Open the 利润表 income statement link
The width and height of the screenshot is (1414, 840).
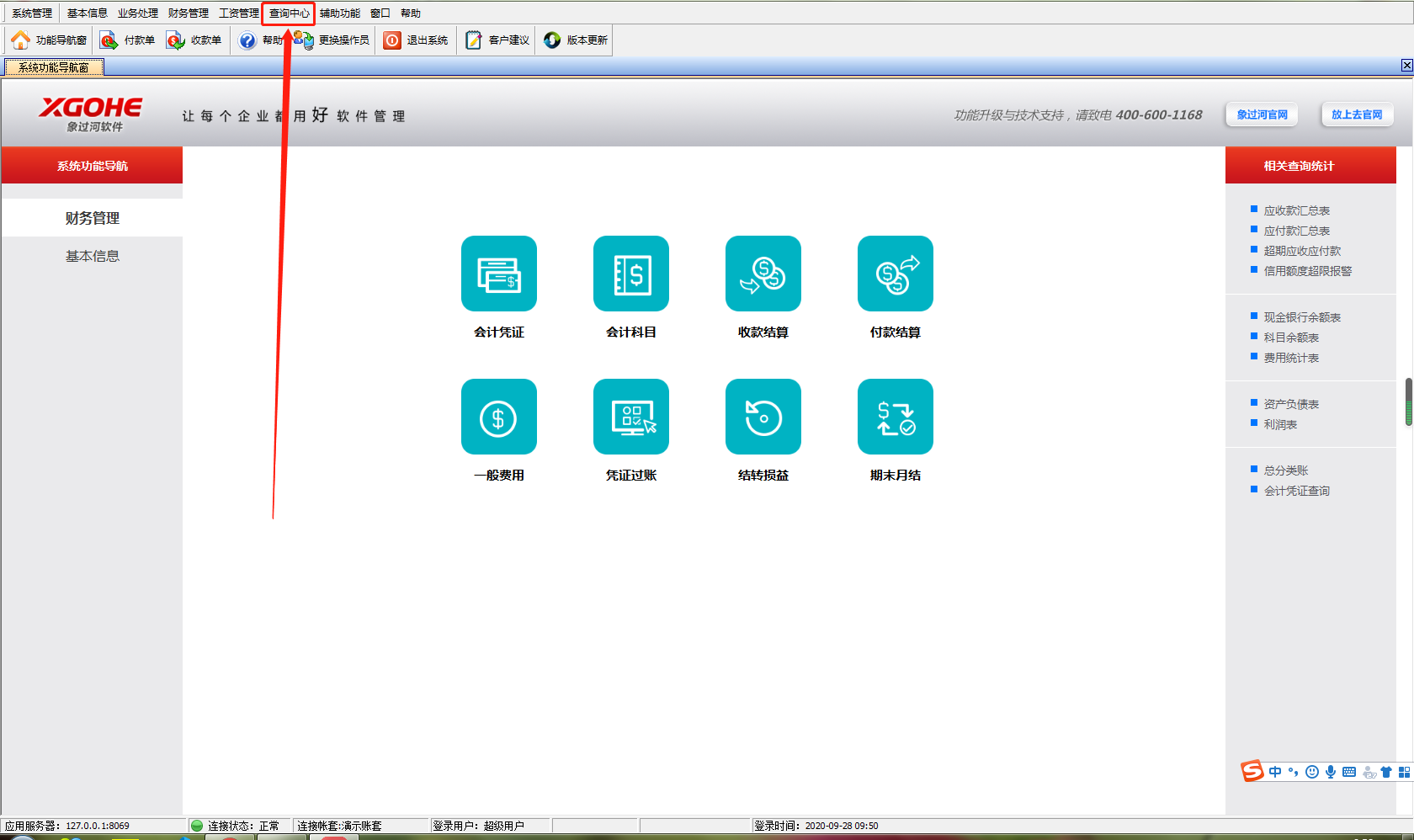tap(1280, 424)
